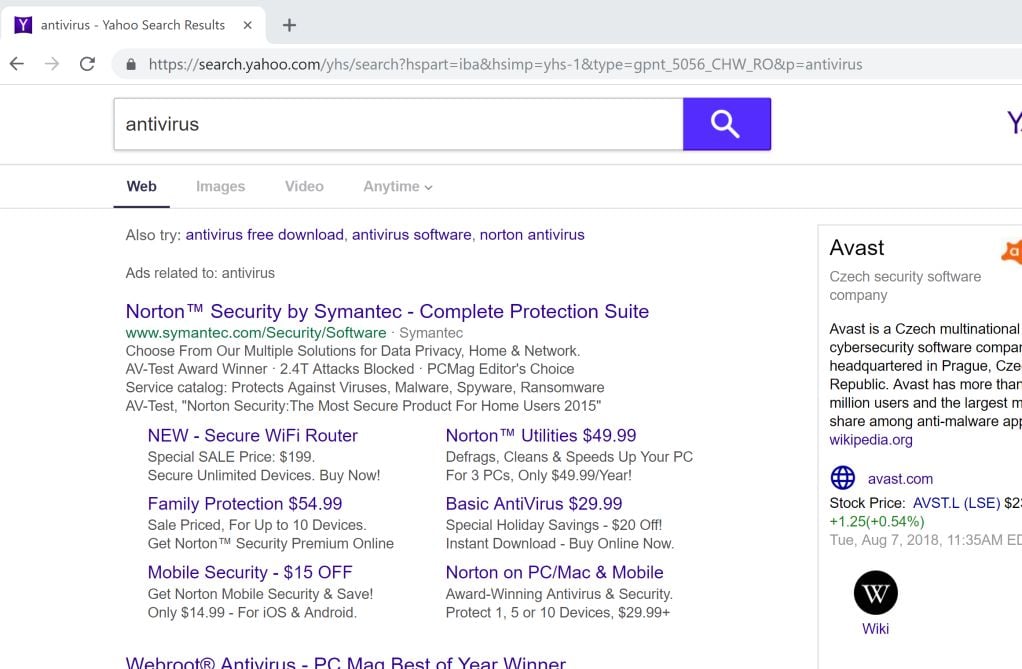This screenshot has width=1022, height=669.
Task: Open Norton Security by Symantec ad link
Action: [x=387, y=311]
